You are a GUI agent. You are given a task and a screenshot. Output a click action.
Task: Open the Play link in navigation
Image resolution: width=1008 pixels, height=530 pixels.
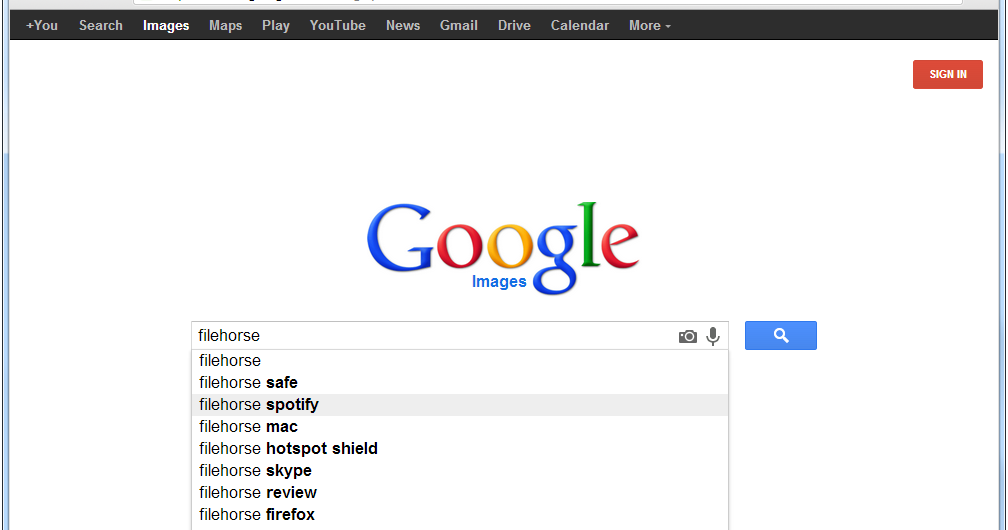coord(276,26)
